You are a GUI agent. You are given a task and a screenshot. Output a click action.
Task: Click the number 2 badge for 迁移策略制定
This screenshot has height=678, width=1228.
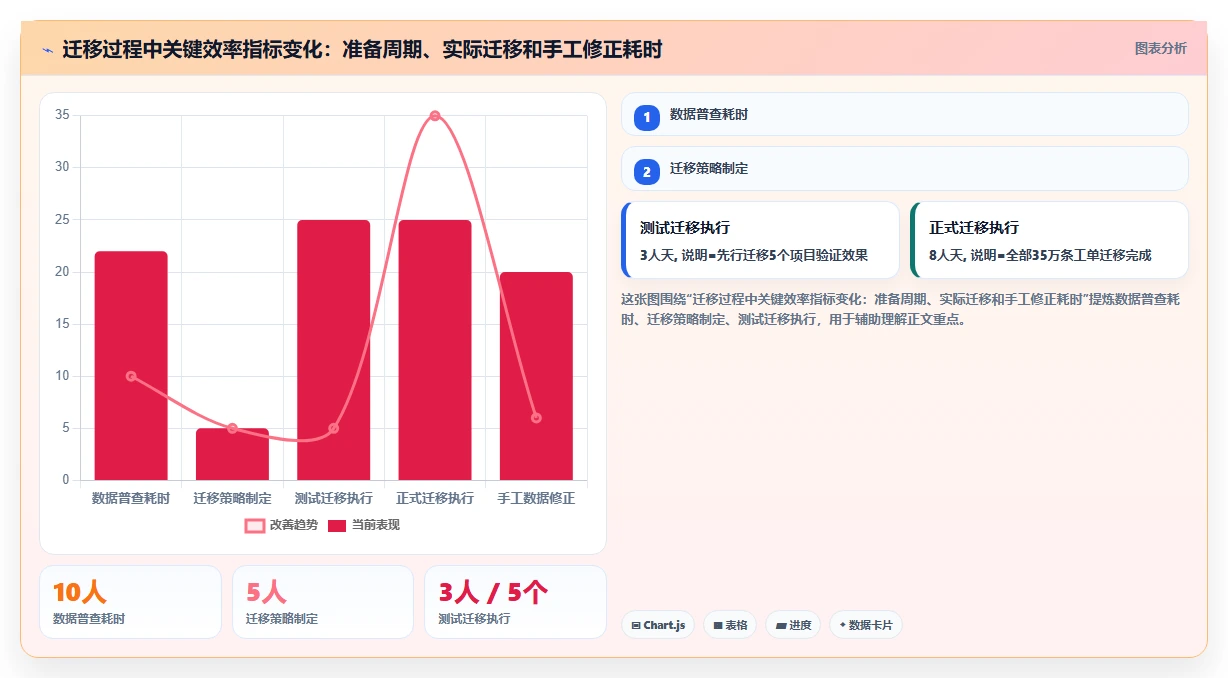(646, 172)
